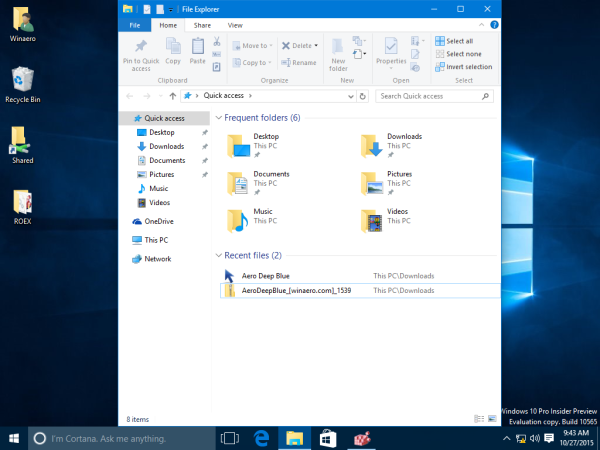Click Select none in the ribbon
The width and height of the screenshot is (600, 450).
click(x=458, y=54)
